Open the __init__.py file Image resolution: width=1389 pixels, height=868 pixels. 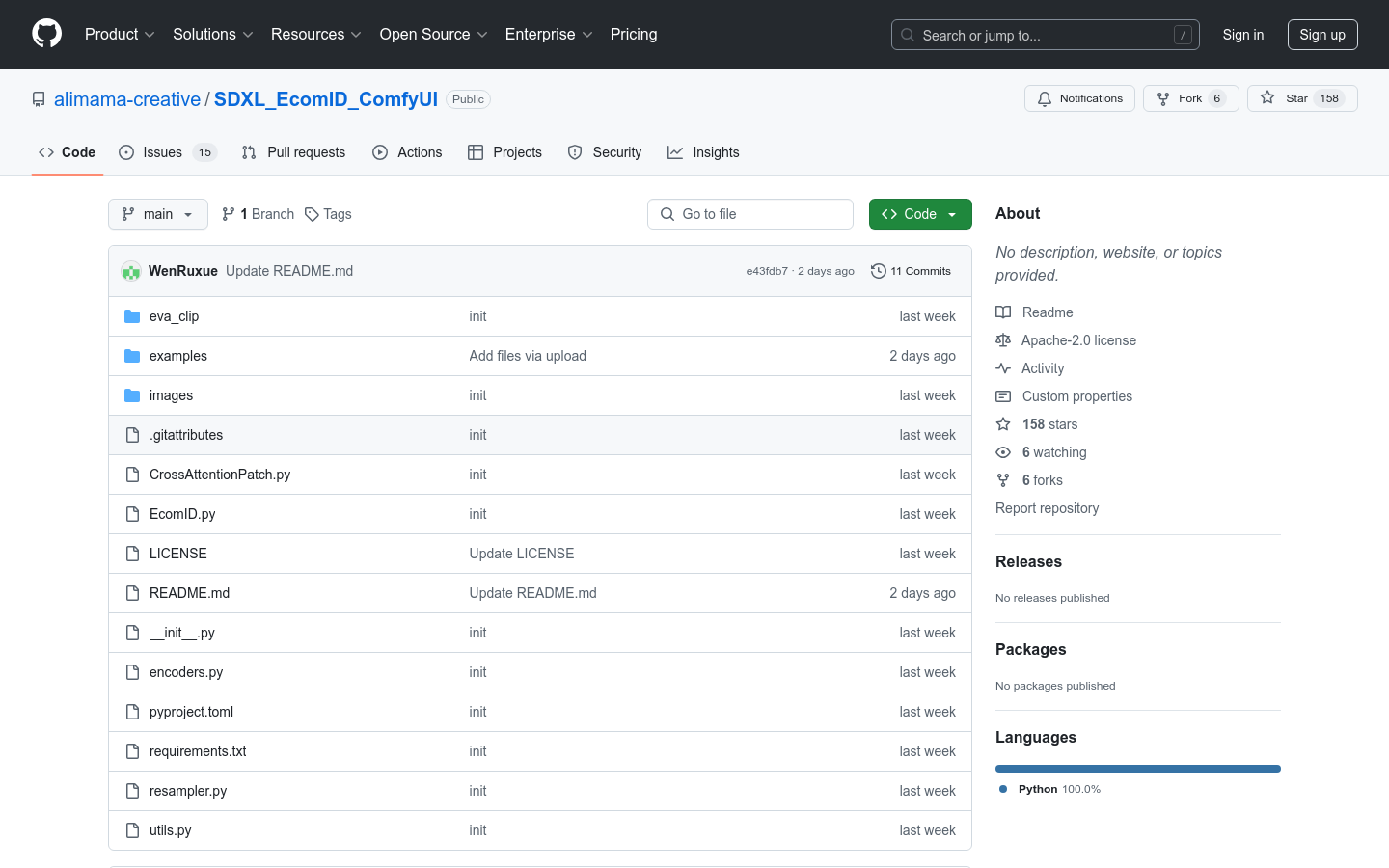pos(182,633)
